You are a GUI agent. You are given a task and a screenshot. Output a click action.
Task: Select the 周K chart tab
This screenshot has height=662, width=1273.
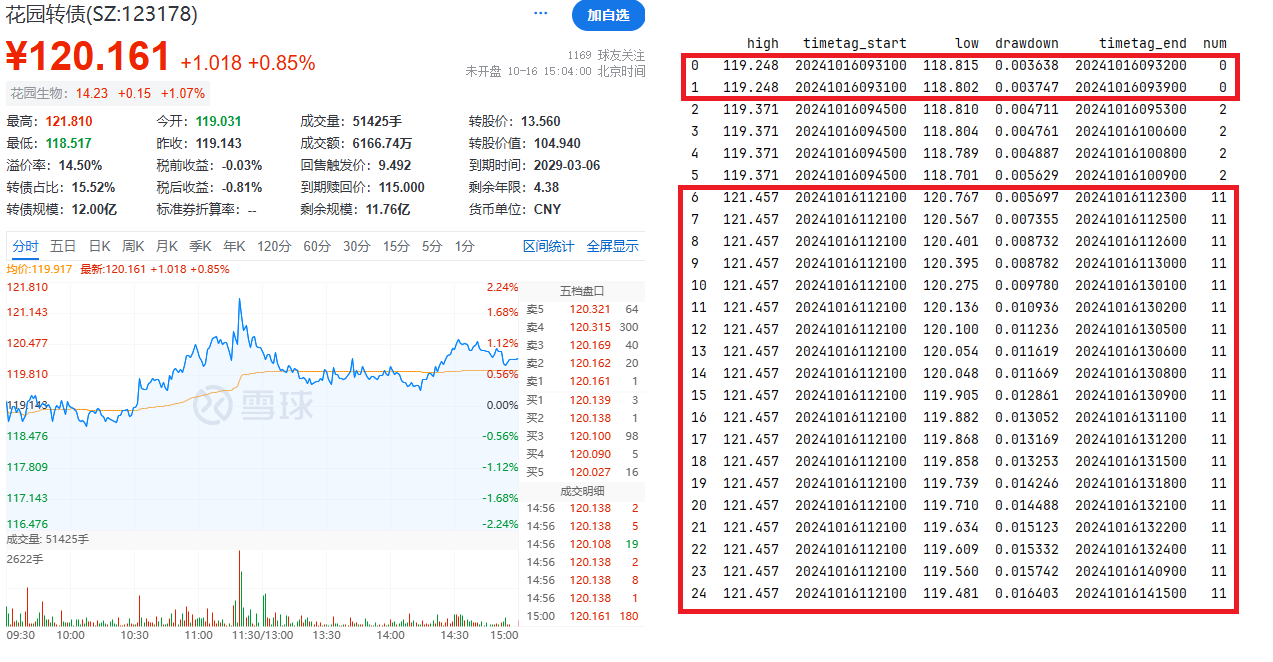133,246
